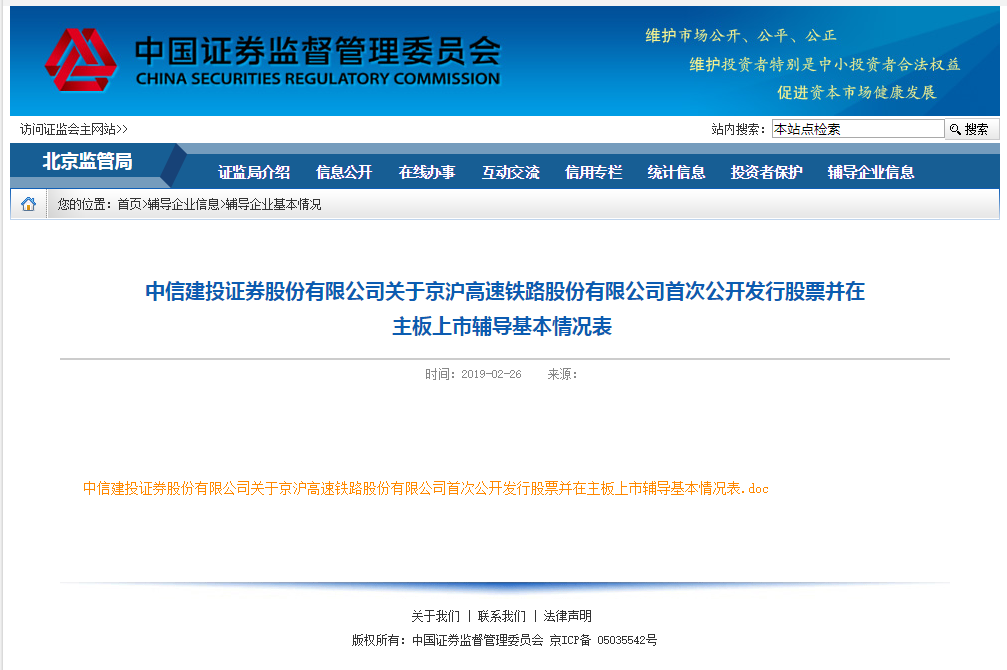Click the home icon in breadcrumb bar
The image size is (1007, 670).
tap(28, 204)
